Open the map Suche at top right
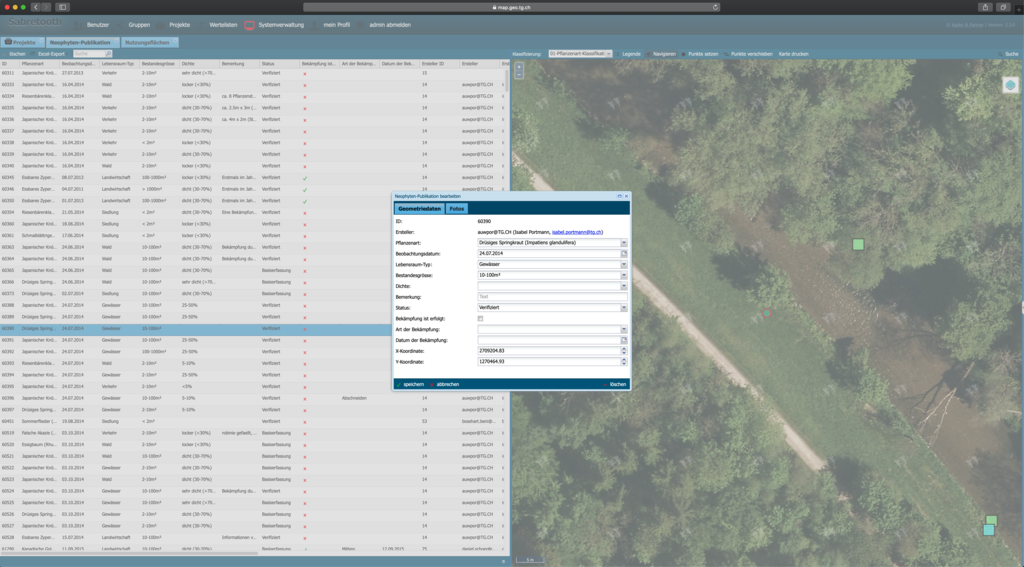The image size is (1024, 567). coord(1008,54)
